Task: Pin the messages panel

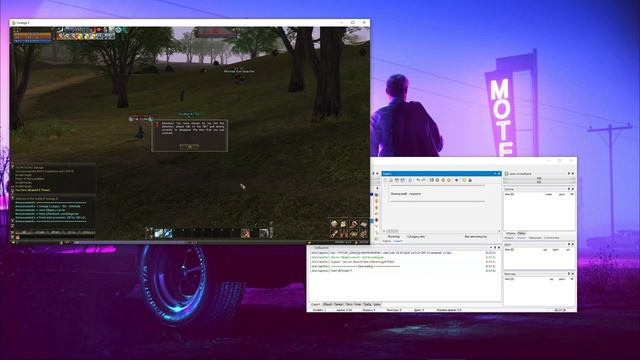Action: (x=495, y=247)
